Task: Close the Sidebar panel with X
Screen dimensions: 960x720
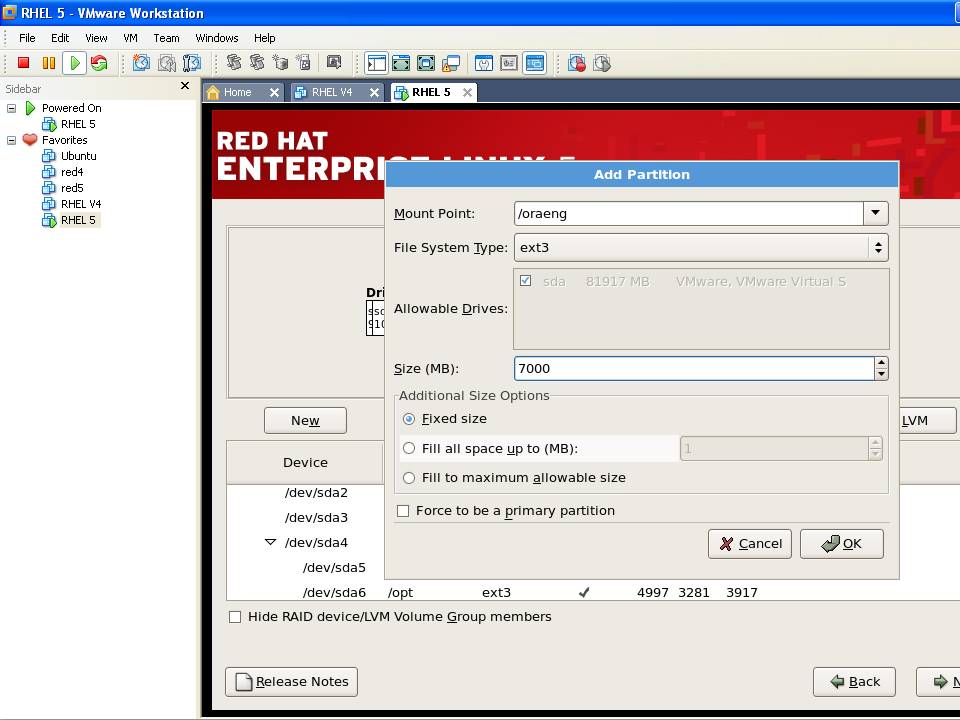Action: coord(185,86)
